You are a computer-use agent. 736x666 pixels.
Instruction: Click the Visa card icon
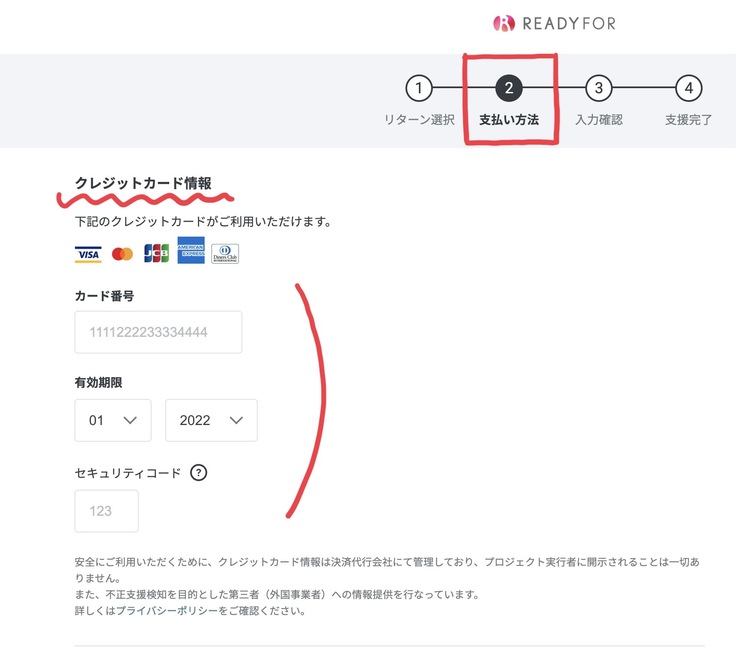(89, 254)
